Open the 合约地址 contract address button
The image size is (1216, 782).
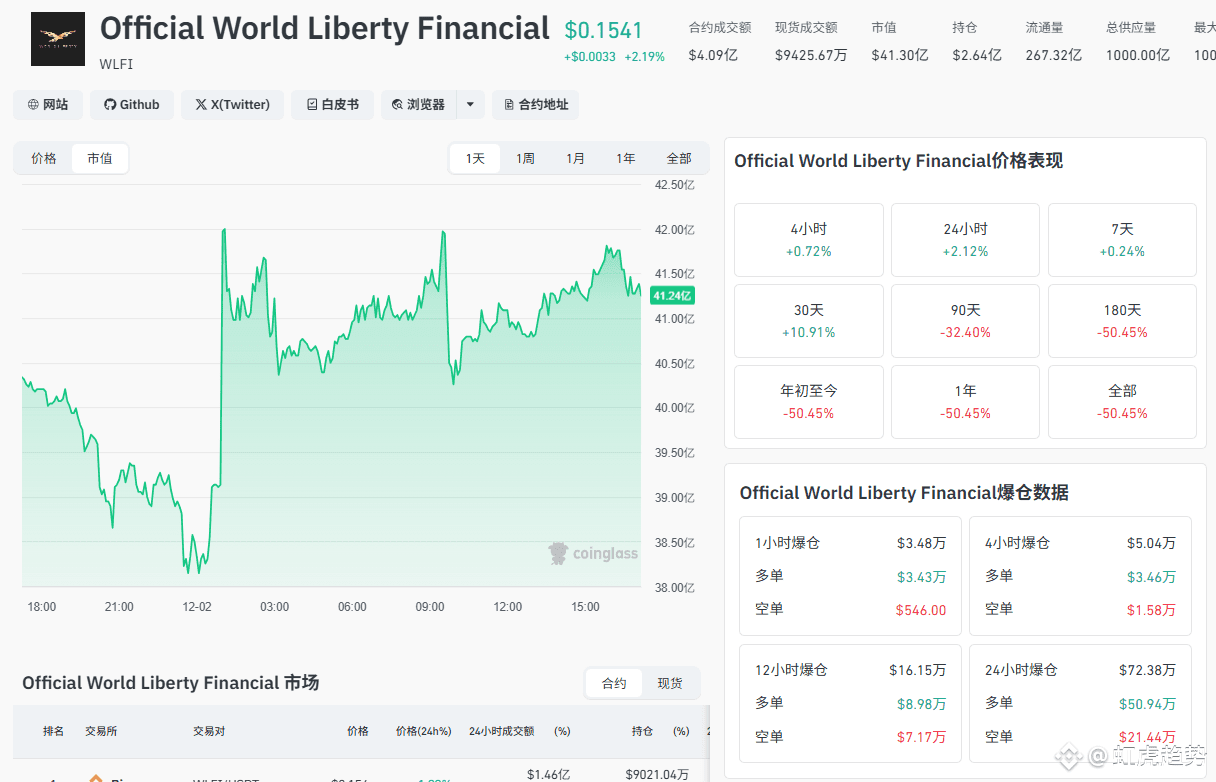click(x=536, y=105)
